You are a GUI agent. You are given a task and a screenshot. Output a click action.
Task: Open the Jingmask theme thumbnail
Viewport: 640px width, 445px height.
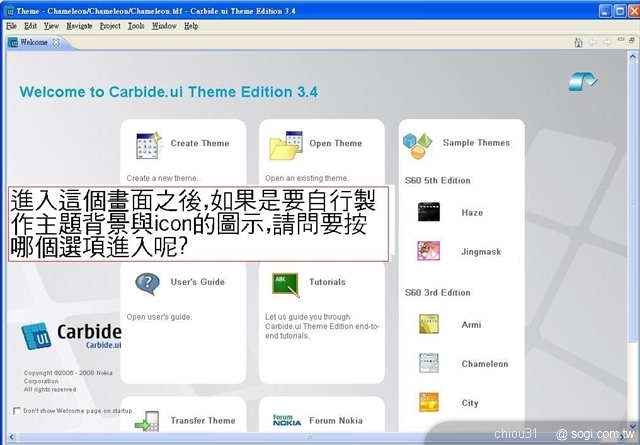tap(429, 251)
